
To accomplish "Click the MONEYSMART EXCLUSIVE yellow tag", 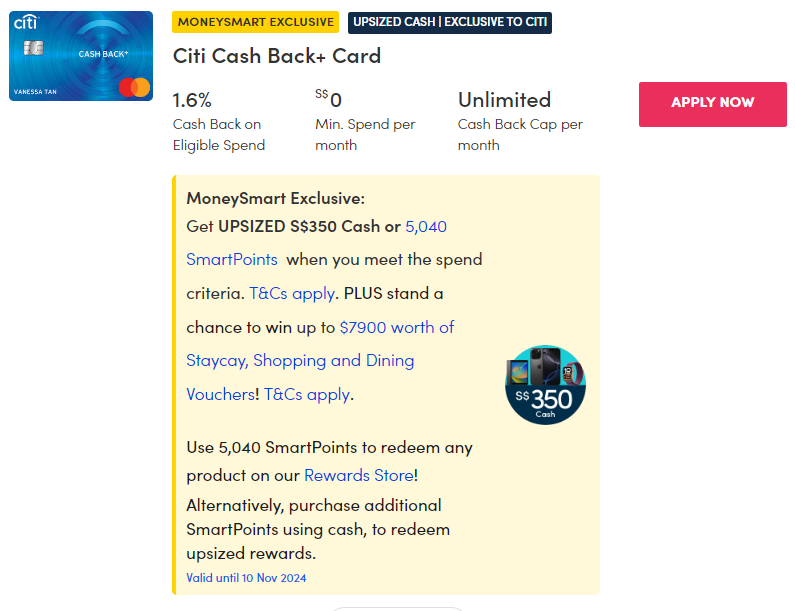I will [256, 22].
